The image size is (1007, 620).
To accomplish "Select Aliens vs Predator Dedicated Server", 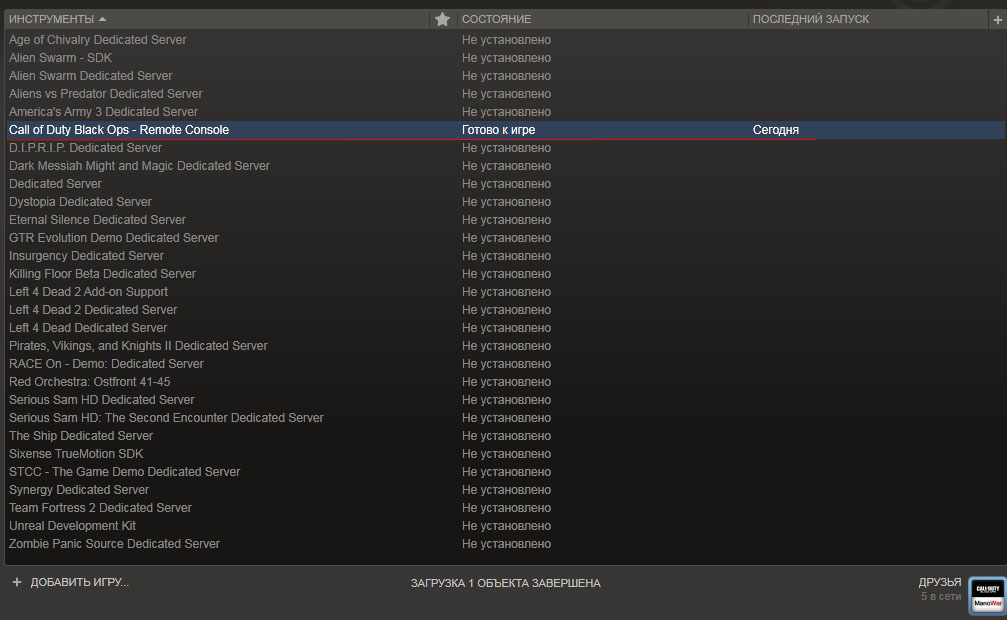I will (105, 94).
